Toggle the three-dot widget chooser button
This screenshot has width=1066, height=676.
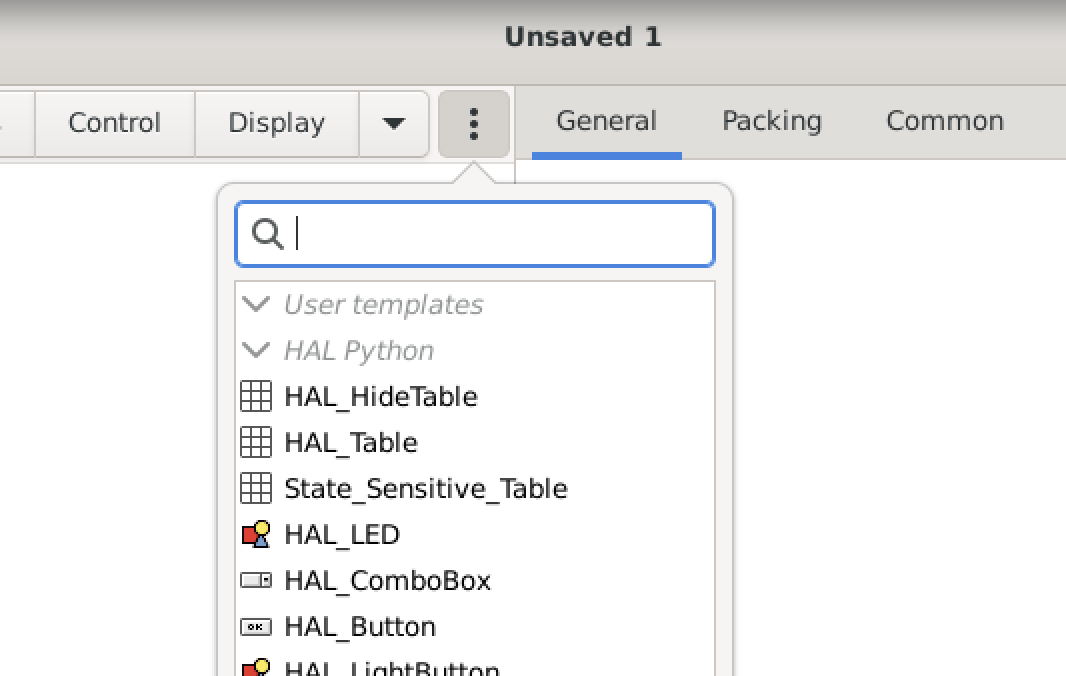pos(474,124)
